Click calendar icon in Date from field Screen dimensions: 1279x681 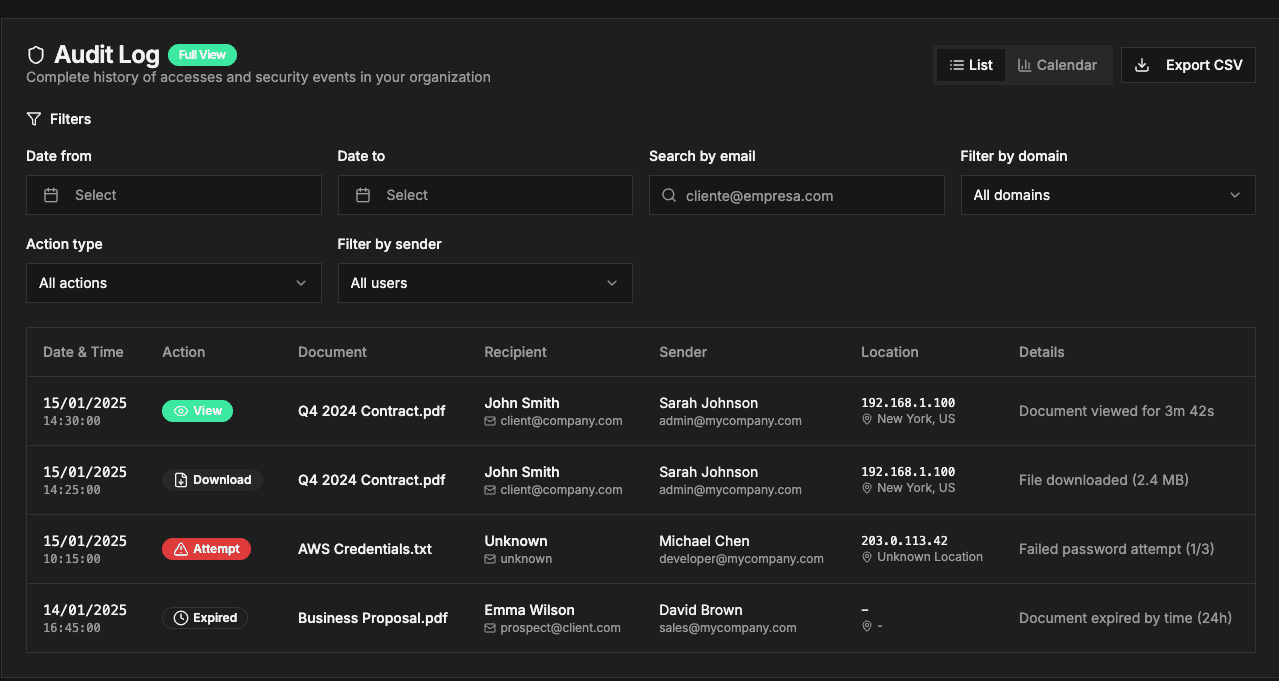pyautogui.click(x=51, y=195)
